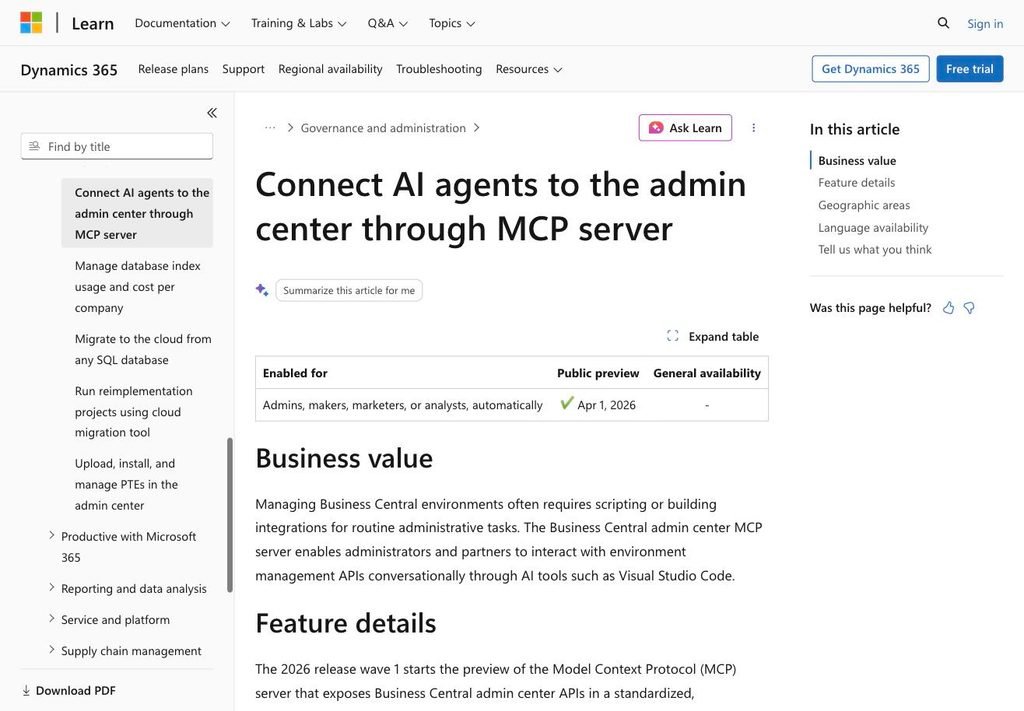Expand Service and platform tree node

pyautogui.click(x=52, y=619)
